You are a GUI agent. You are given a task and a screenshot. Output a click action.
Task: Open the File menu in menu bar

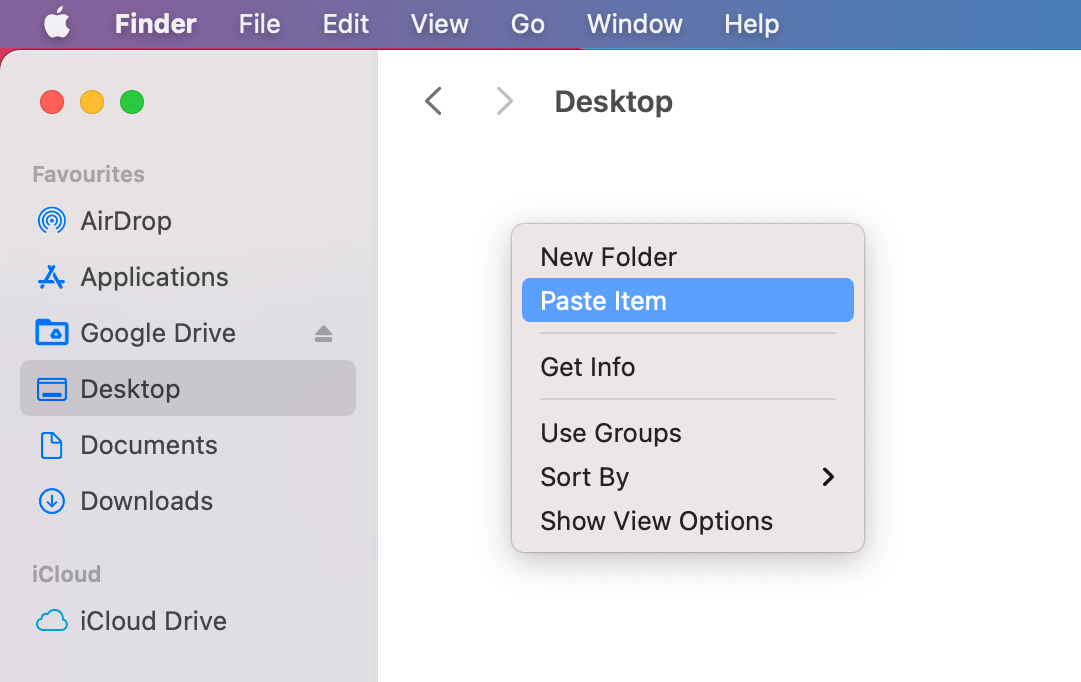tap(259, 24)
